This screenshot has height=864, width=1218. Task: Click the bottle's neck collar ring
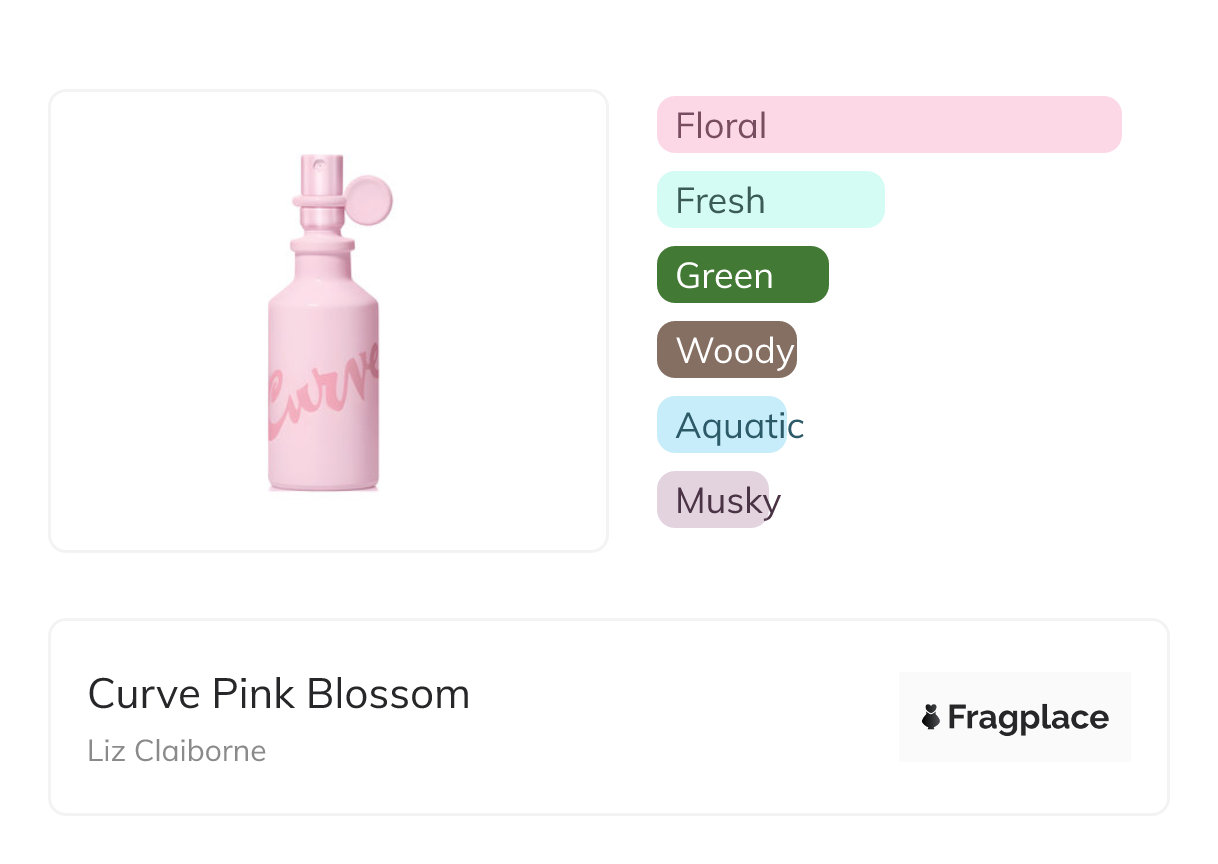click(x=321, y=242)
